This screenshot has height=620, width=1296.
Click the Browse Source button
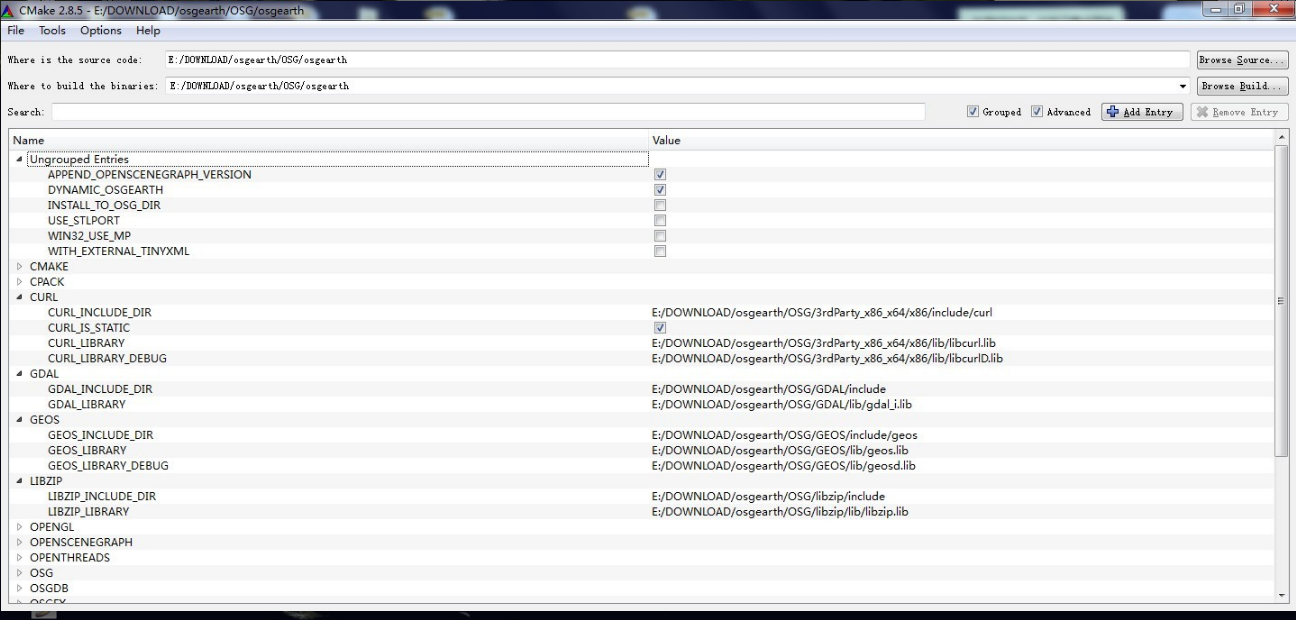[x=1243, y=60]
